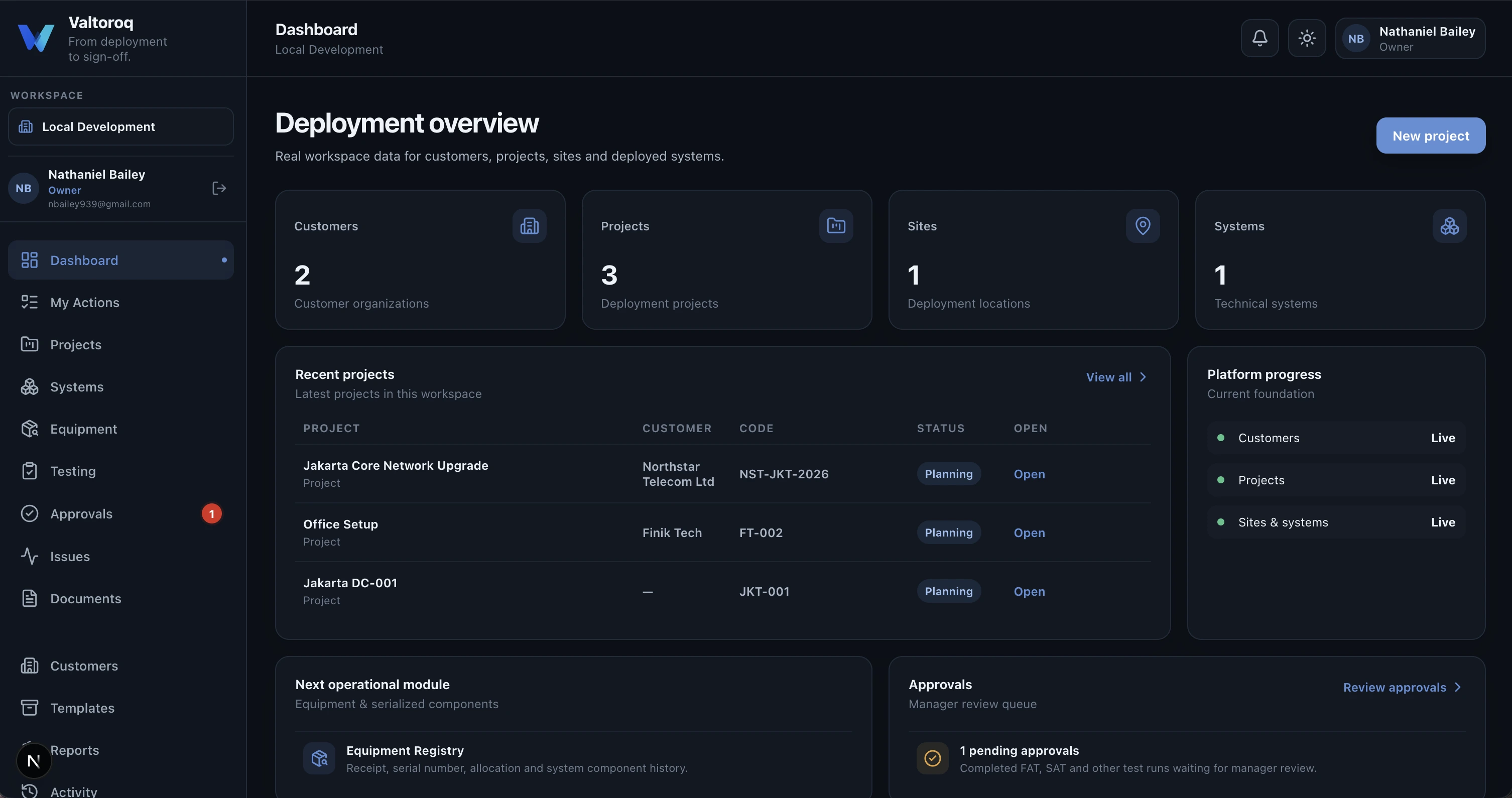
Task: Open My Actions in sidebar
Action: 121,302
